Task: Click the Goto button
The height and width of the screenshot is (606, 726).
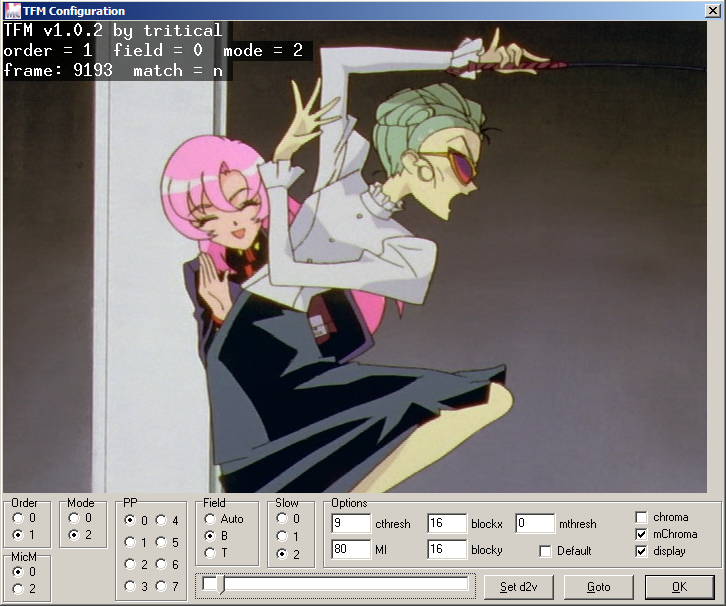Action: pyautogui.click(x=598, y=587)
